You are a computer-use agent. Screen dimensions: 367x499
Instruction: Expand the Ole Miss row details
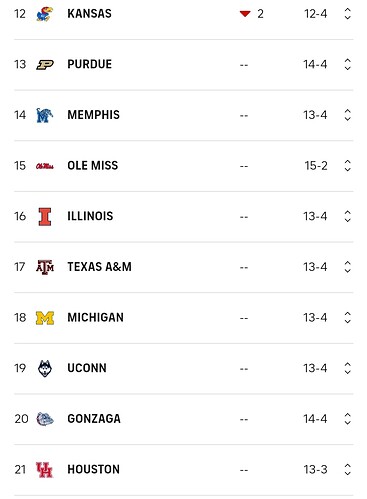347,166
